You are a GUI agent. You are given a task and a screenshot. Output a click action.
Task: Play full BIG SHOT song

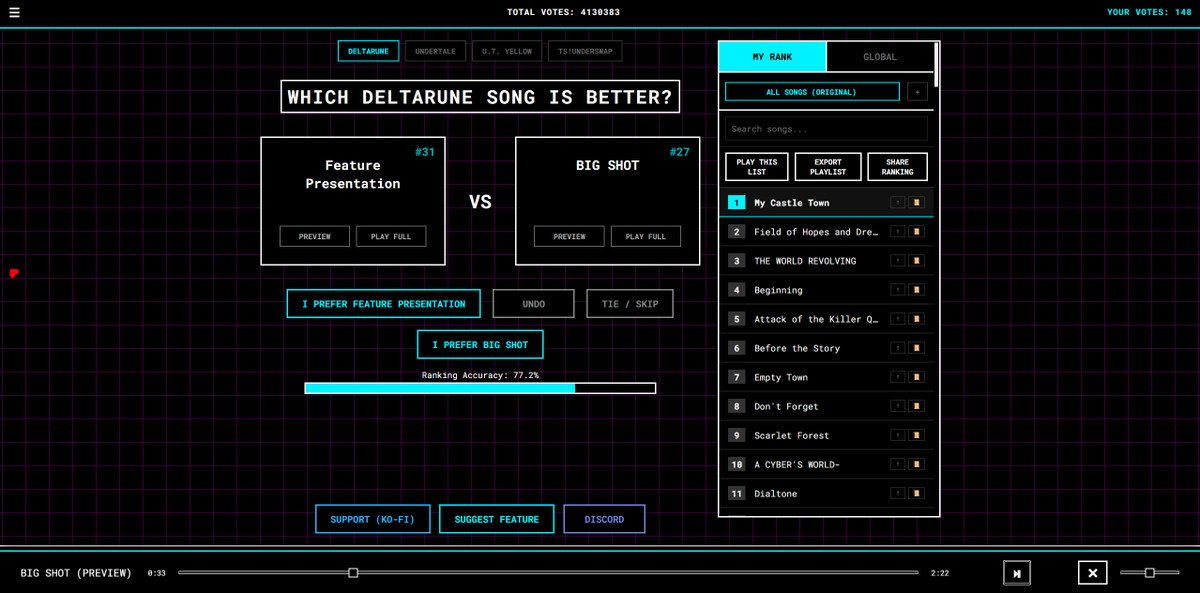(x=646, y=236)
